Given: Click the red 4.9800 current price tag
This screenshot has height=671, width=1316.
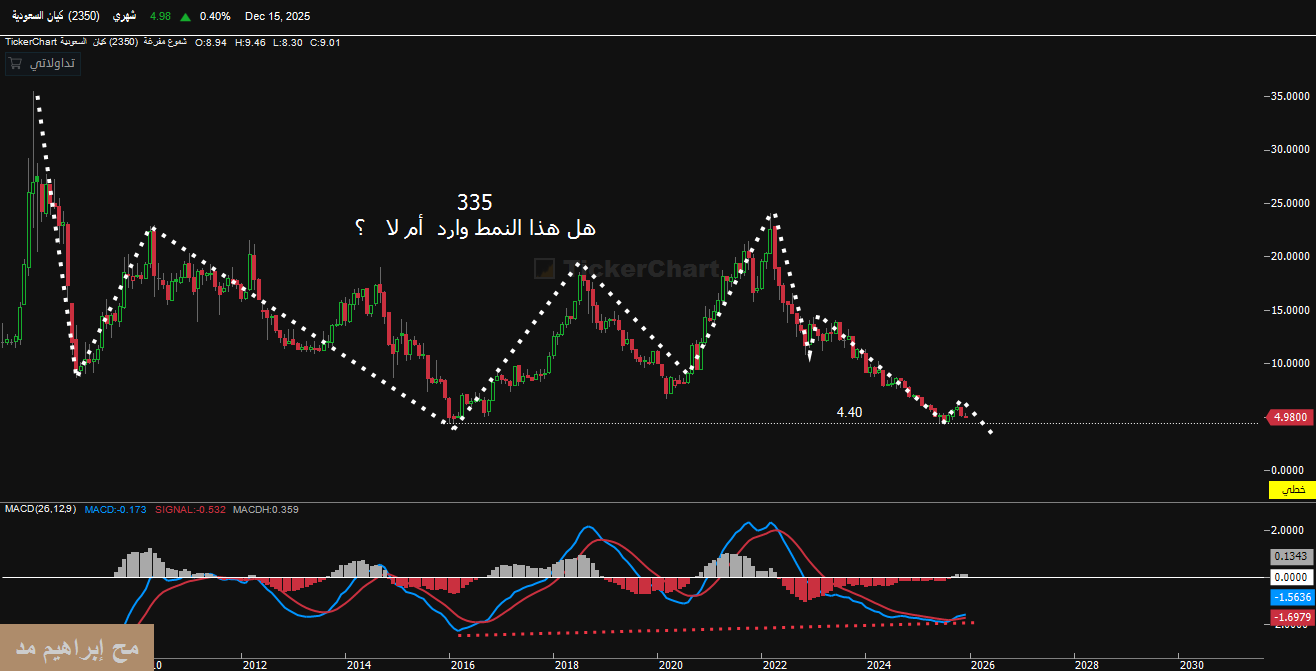Looking at the screenshot, I should tap(1289, 417).
